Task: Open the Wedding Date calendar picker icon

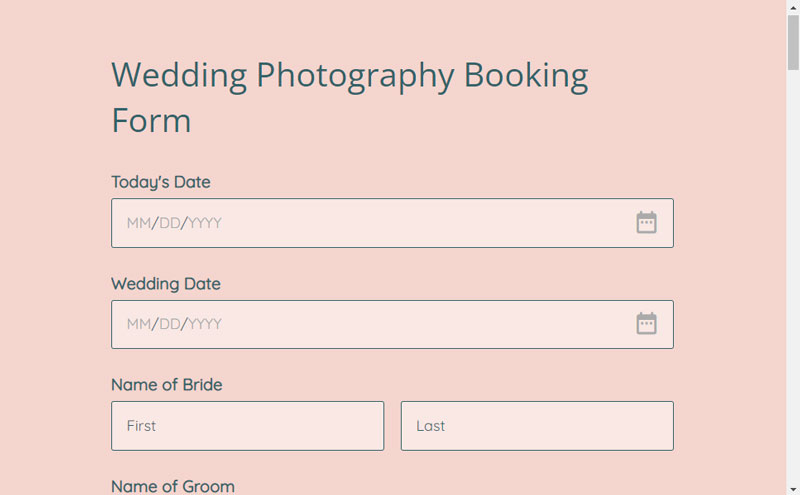Action: (646, 324)
